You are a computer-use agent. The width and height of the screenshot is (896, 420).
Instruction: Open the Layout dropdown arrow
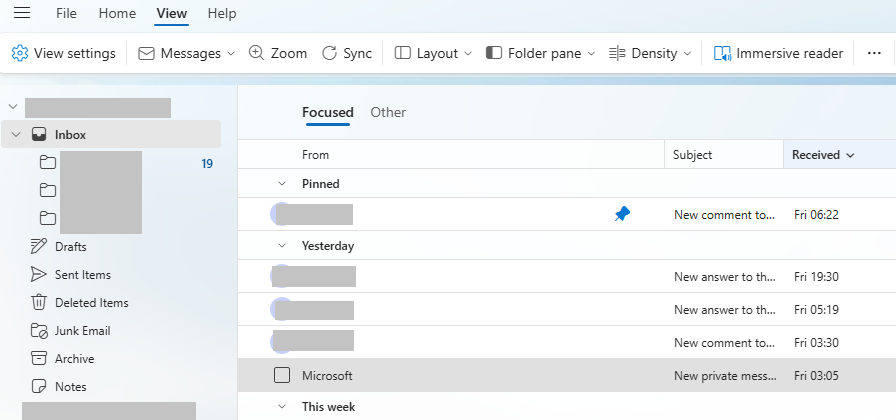468,54
